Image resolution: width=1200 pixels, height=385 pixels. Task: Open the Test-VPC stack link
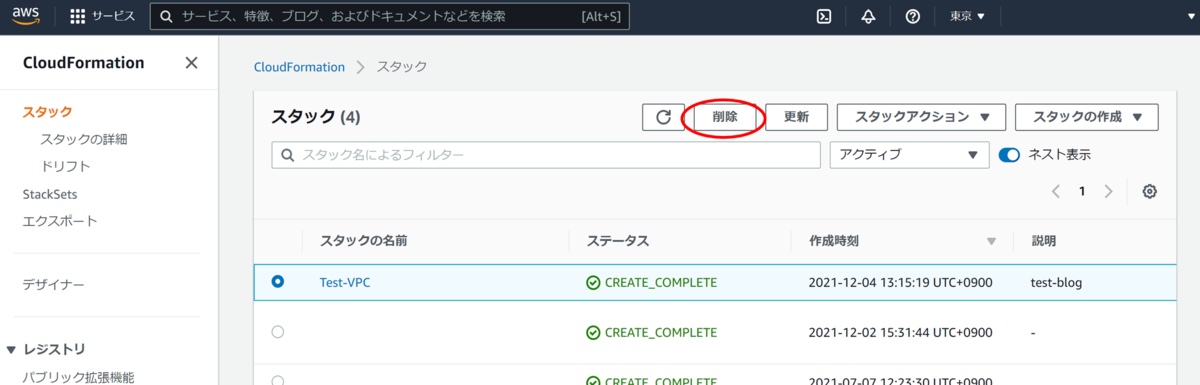[x=345, y=283]
